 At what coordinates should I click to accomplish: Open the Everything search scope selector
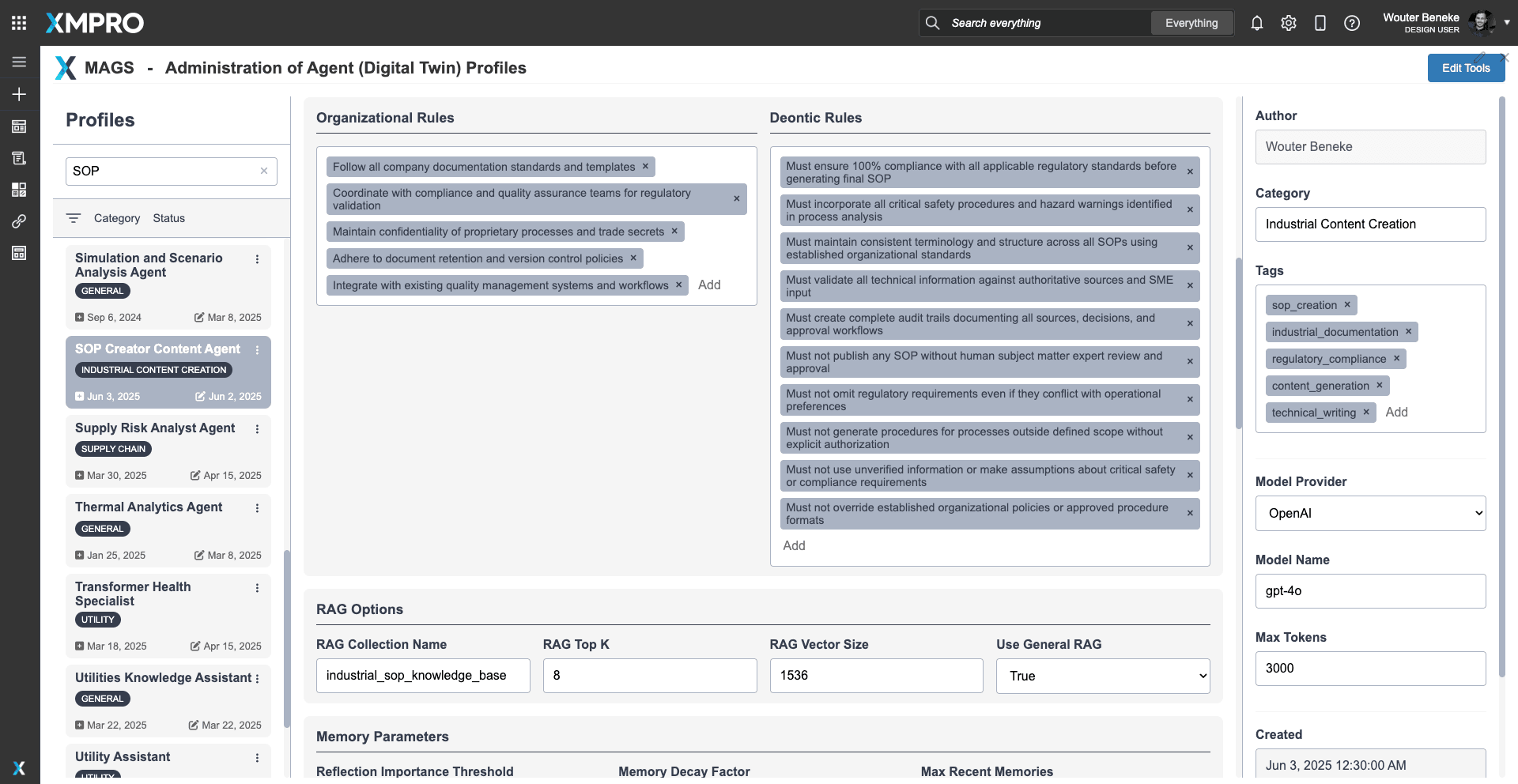(x=1191, y=23)
